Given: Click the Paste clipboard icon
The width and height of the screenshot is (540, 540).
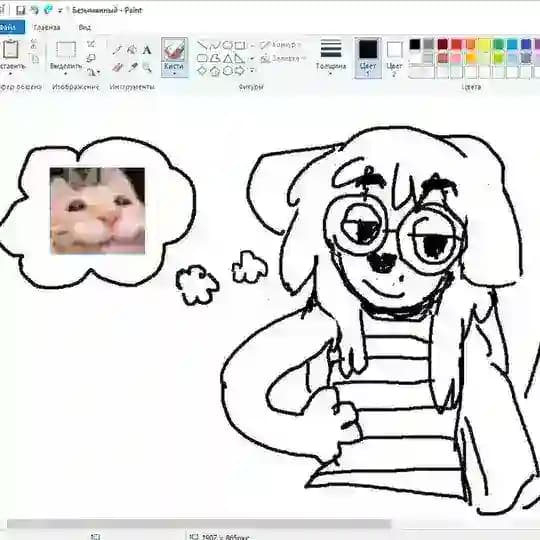Looking at the screenshot, I should pos(11,49).
